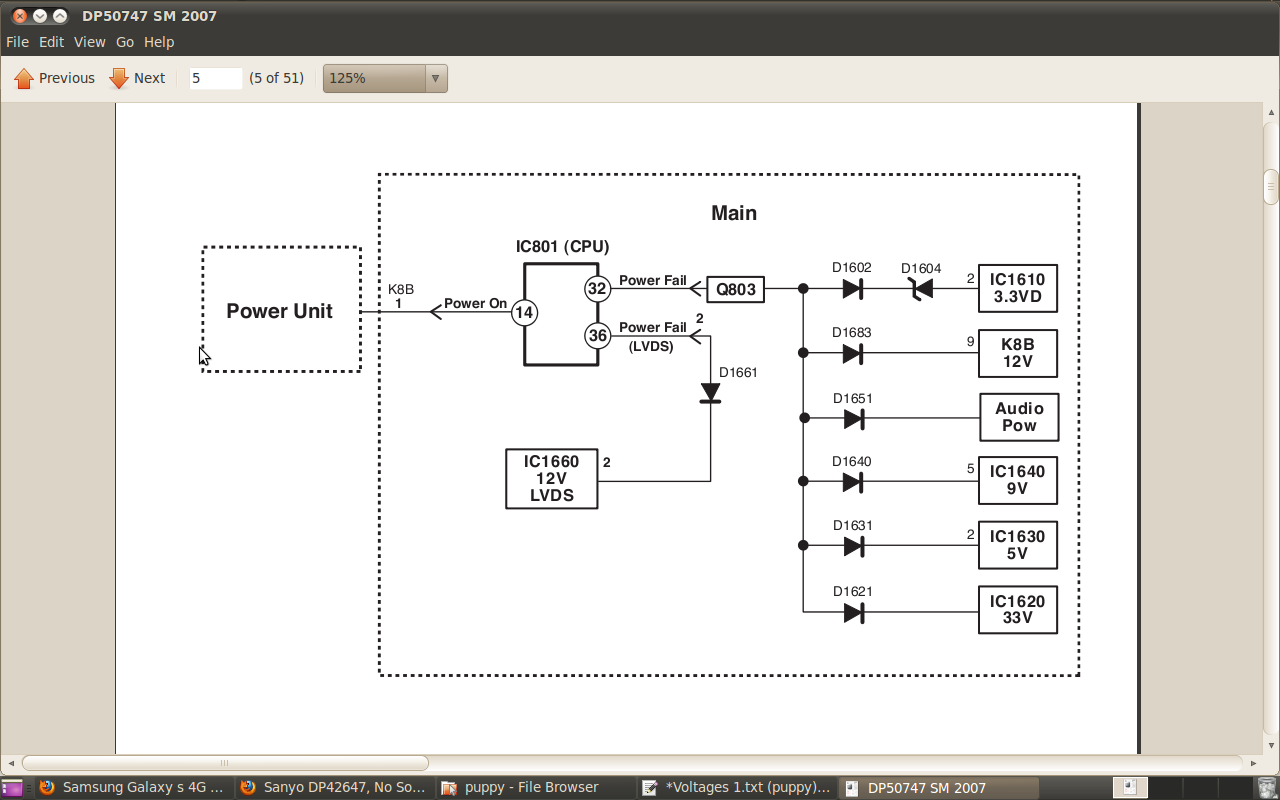Viewport: 1280px width, 800px height.
Task: Go to the previous page
Action: tap(55, 78)
